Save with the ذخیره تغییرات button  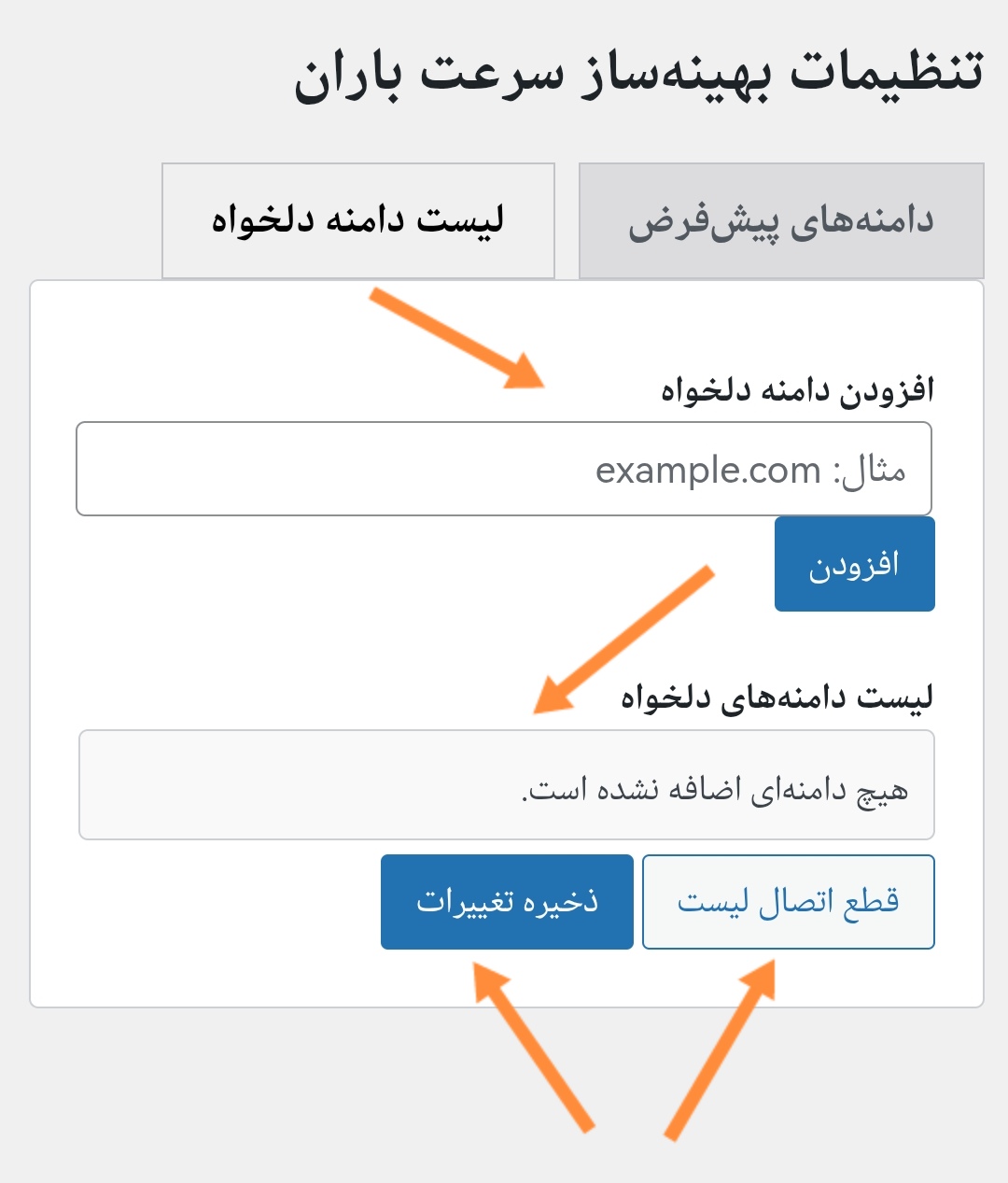tap(507, 902)
